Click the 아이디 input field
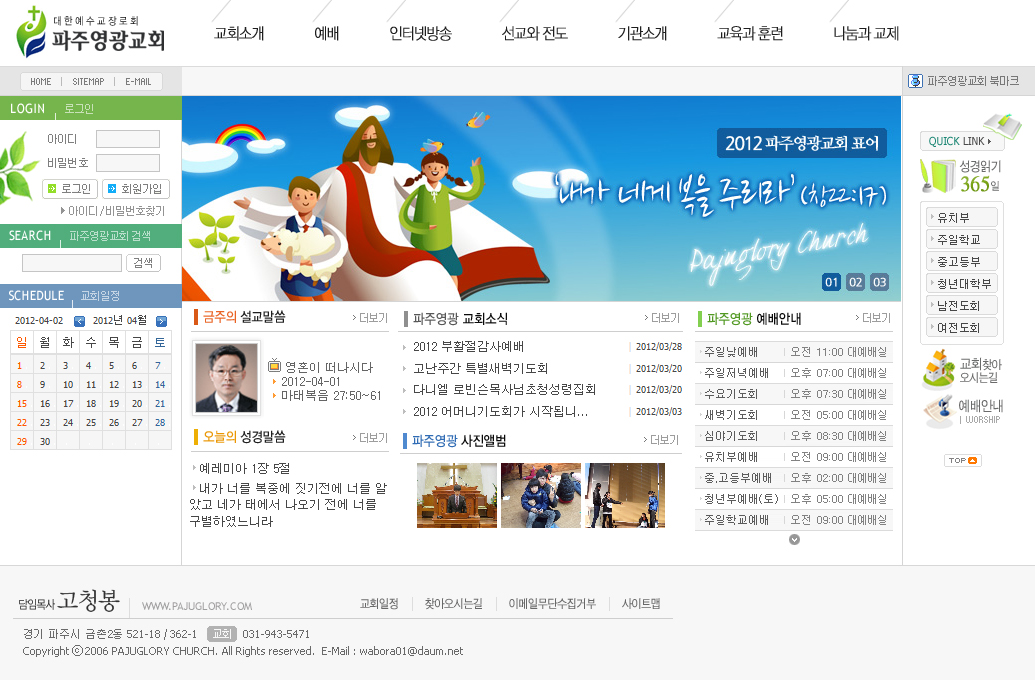This screenshot has width=1035, height=680. point(128,139)
